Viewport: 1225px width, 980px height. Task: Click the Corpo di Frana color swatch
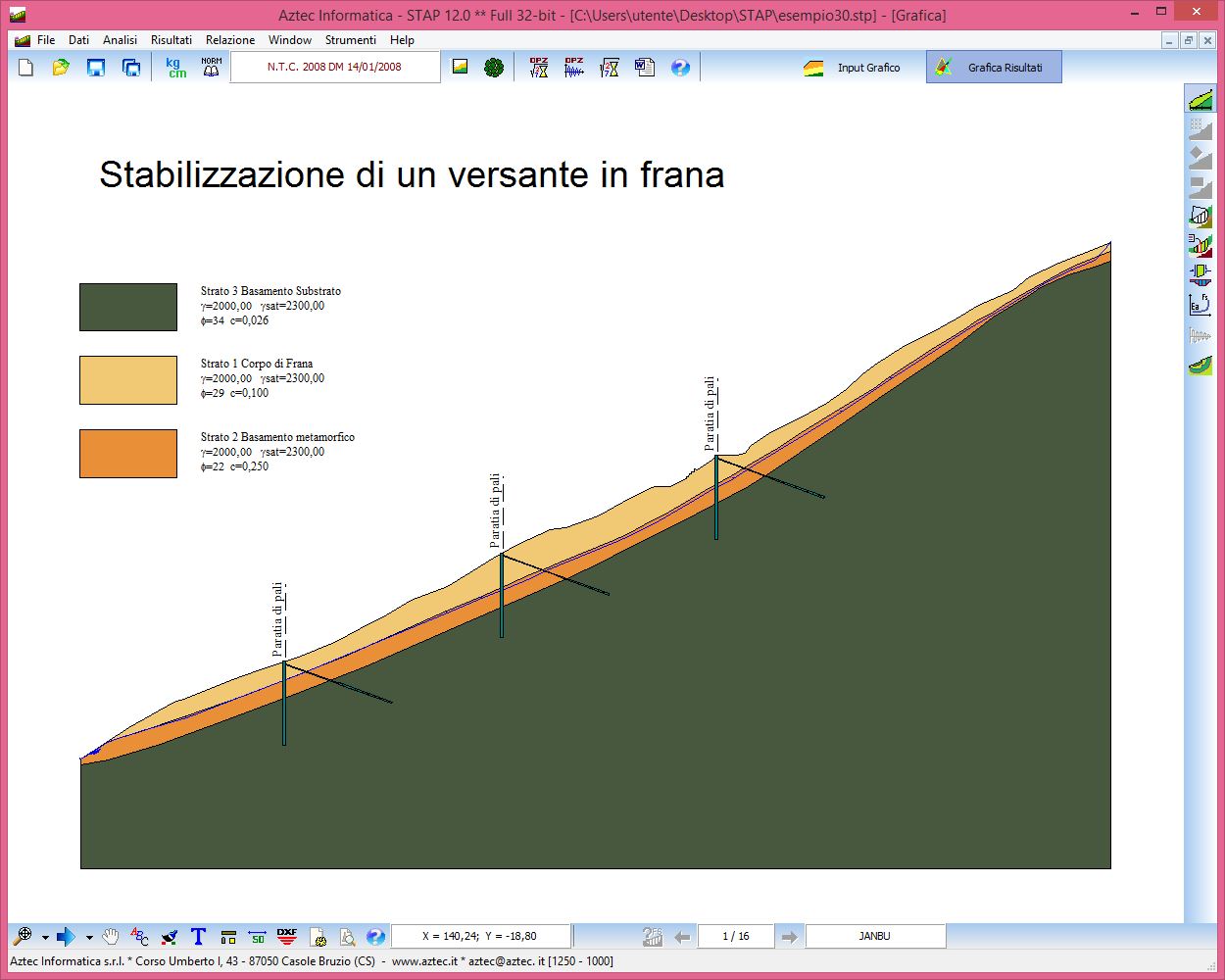(x=128, y=380)
